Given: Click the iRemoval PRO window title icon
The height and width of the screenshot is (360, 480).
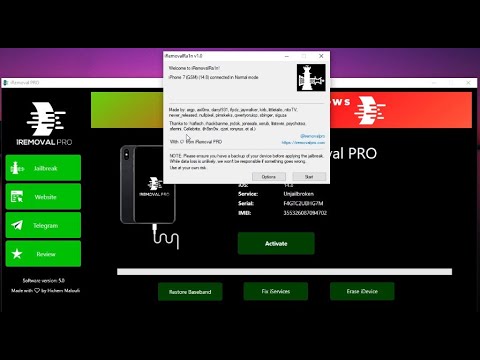Looking at the screenshot, I should tap(6, 82).
